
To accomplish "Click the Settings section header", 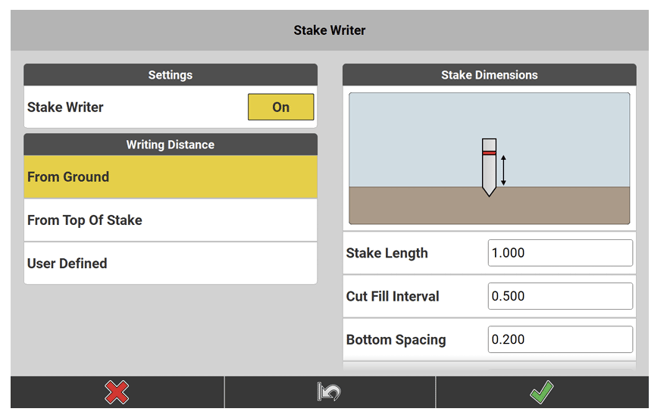I will click(x=170, y=75).
